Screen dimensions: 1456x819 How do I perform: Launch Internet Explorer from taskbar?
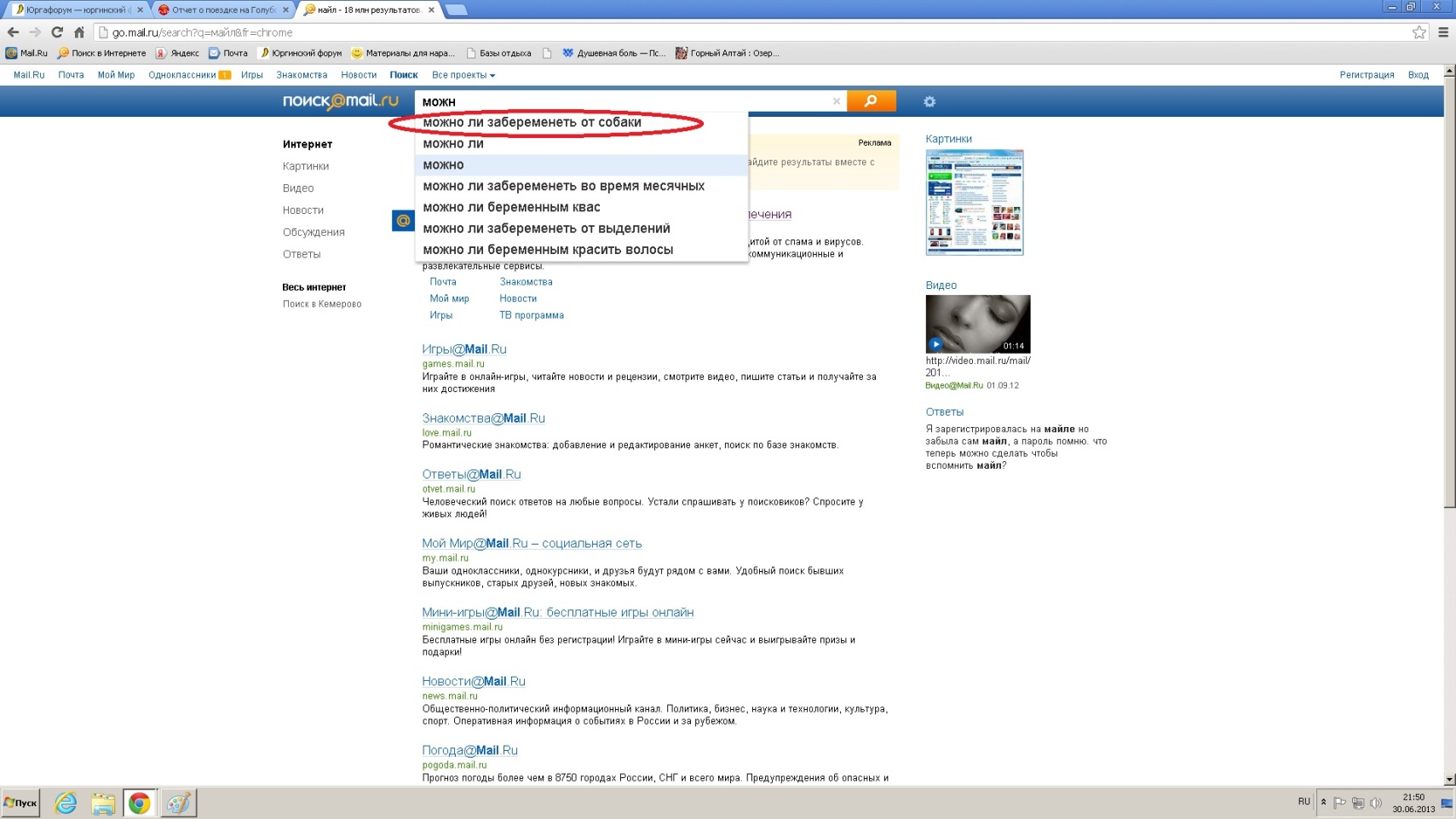click(x=66, y=803)
